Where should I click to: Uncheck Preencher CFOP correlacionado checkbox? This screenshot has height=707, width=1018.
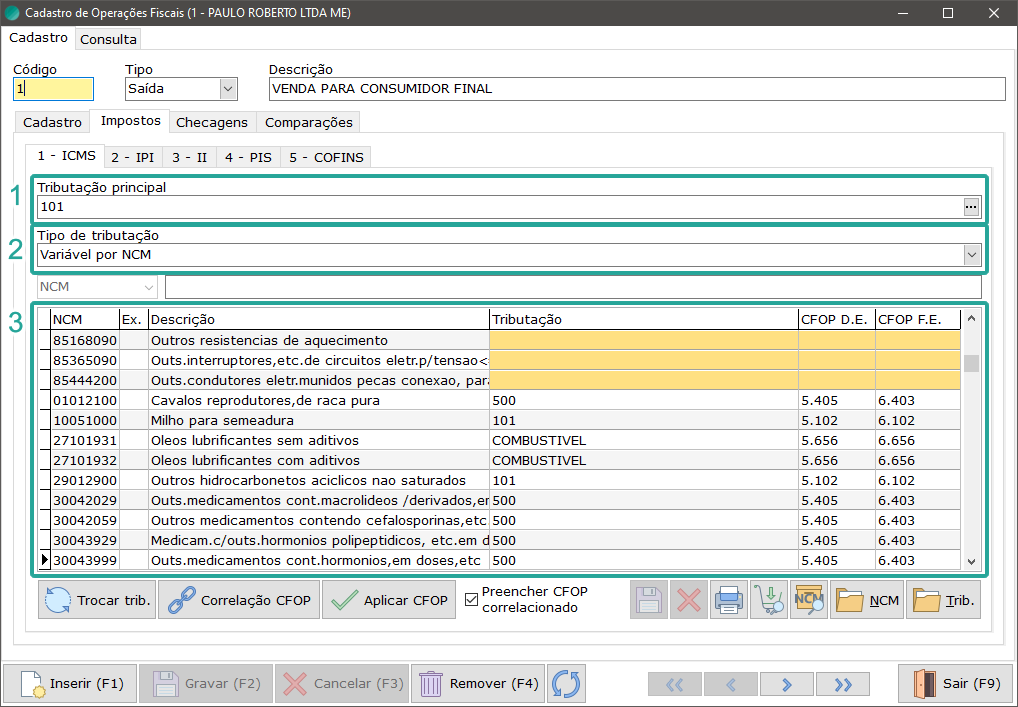pos(472,599)
